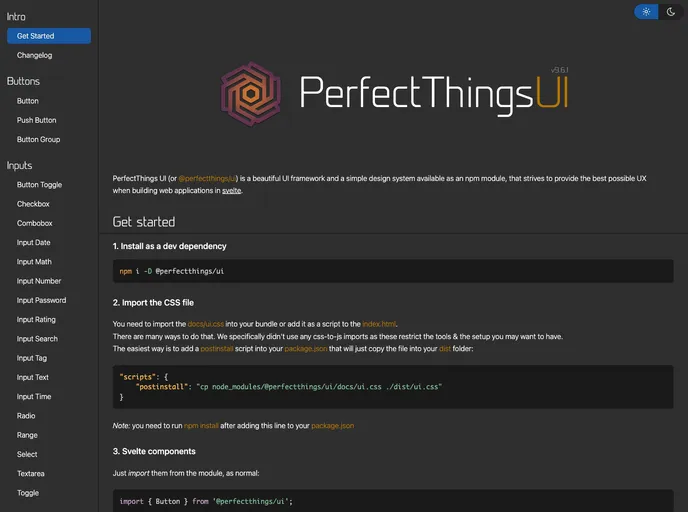Click the docs/ui.css link

(206, 324)
